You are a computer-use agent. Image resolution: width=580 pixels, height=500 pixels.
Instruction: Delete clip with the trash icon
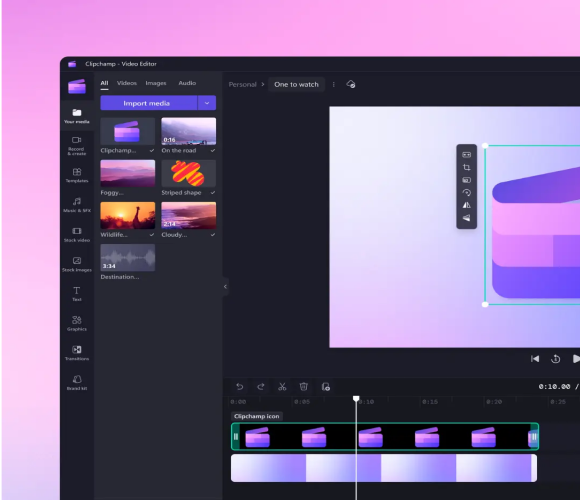point(304,387)
